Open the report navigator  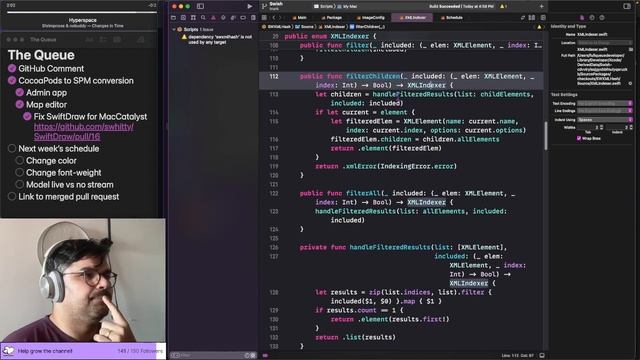[253, 18]
